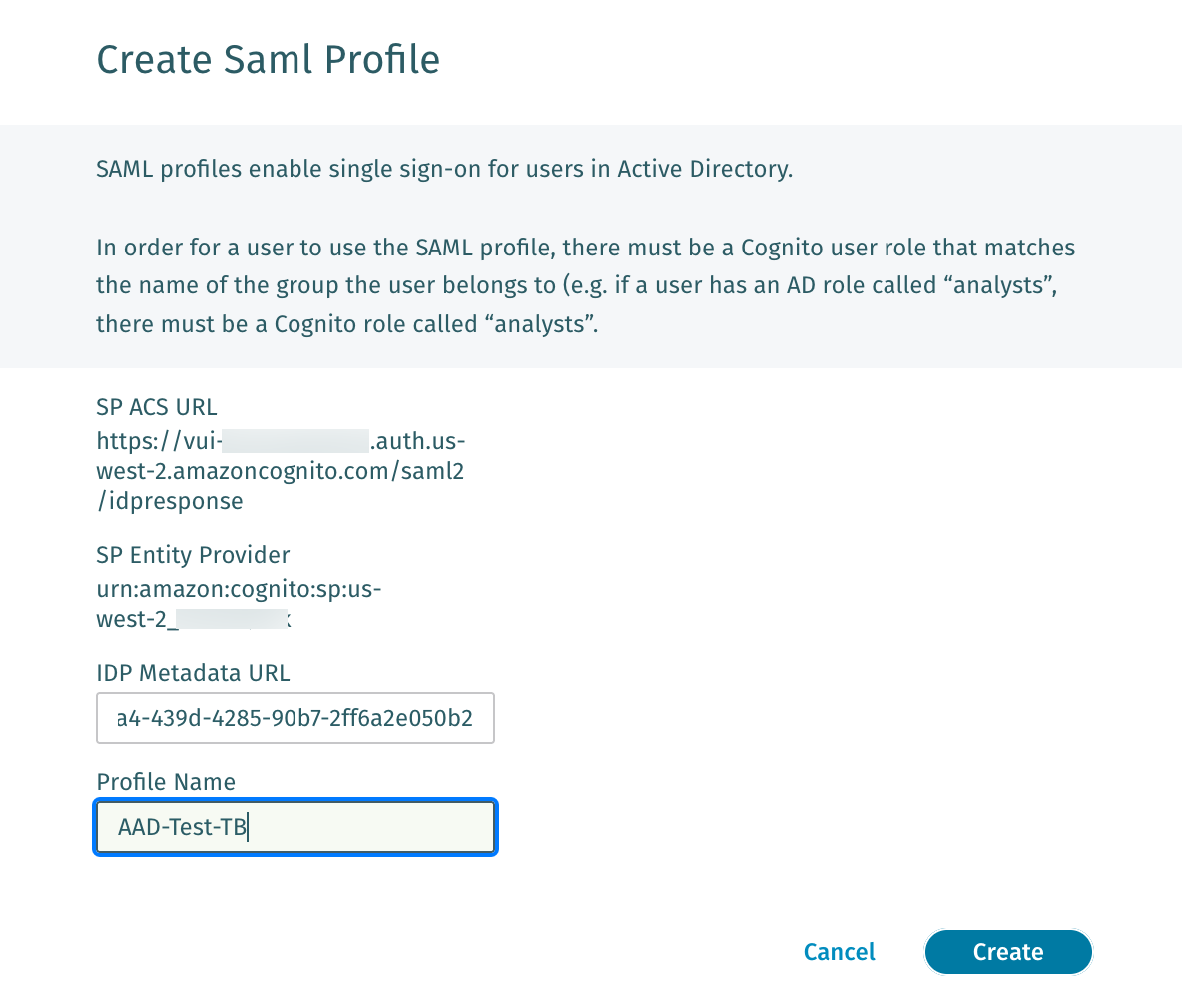Image resolution: width=1182 pixels, height=1008 pixels.
Task: Click the Create Saml Profile heading
Action: (x=268, y=60)
